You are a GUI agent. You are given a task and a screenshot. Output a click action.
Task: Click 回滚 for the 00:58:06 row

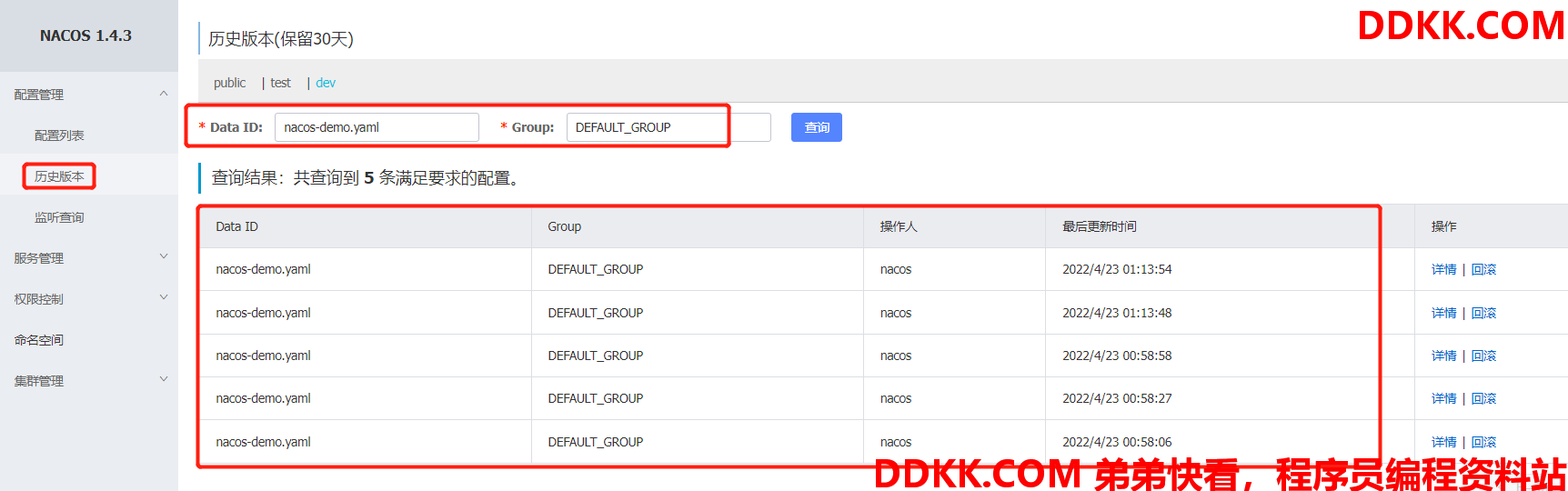[1483, 442]
